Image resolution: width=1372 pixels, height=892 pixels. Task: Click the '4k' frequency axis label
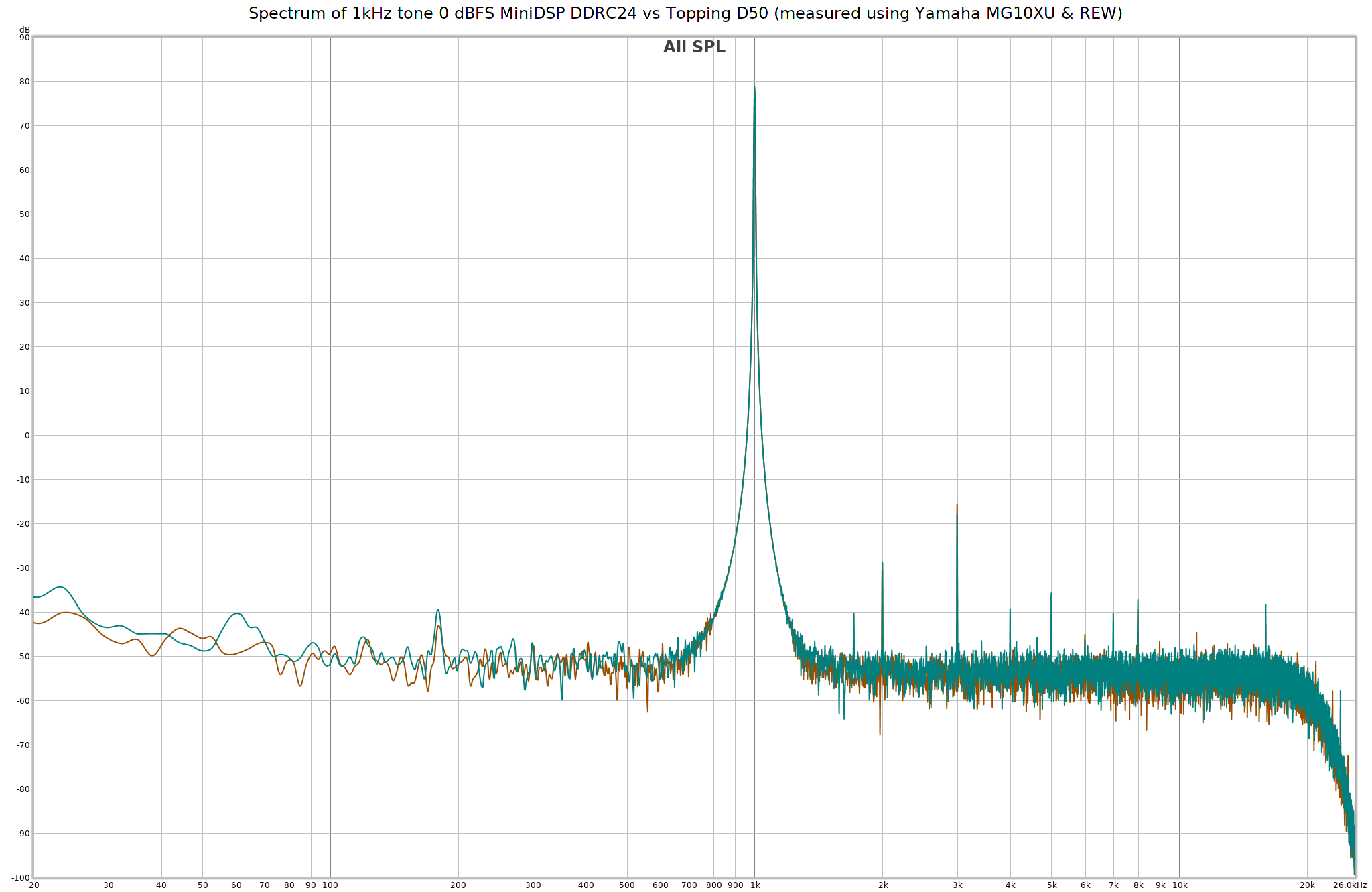coord(1010,885)
